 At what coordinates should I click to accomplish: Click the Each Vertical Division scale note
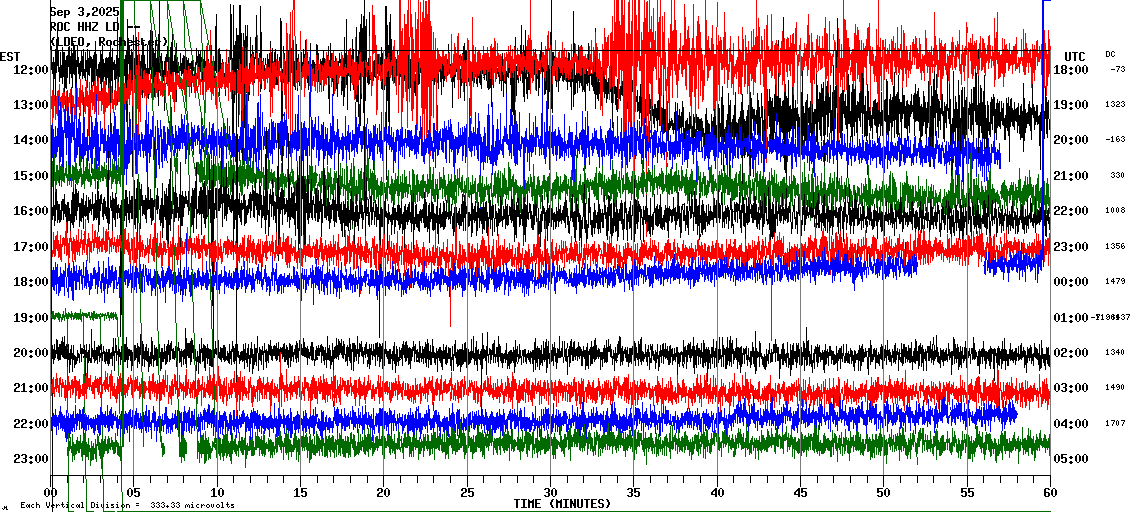tap(127, 505)
